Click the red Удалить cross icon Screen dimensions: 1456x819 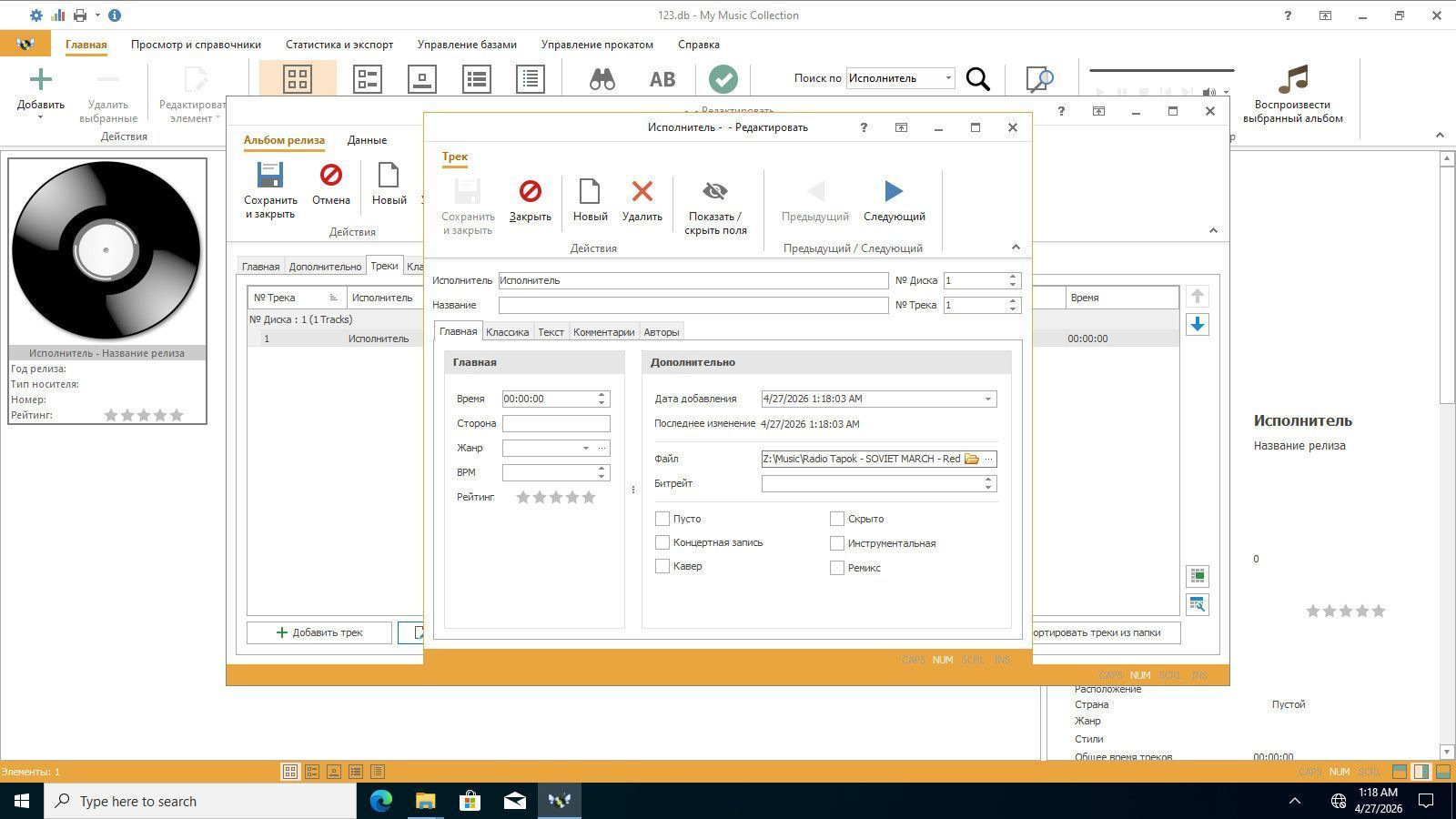click(642, 191)
